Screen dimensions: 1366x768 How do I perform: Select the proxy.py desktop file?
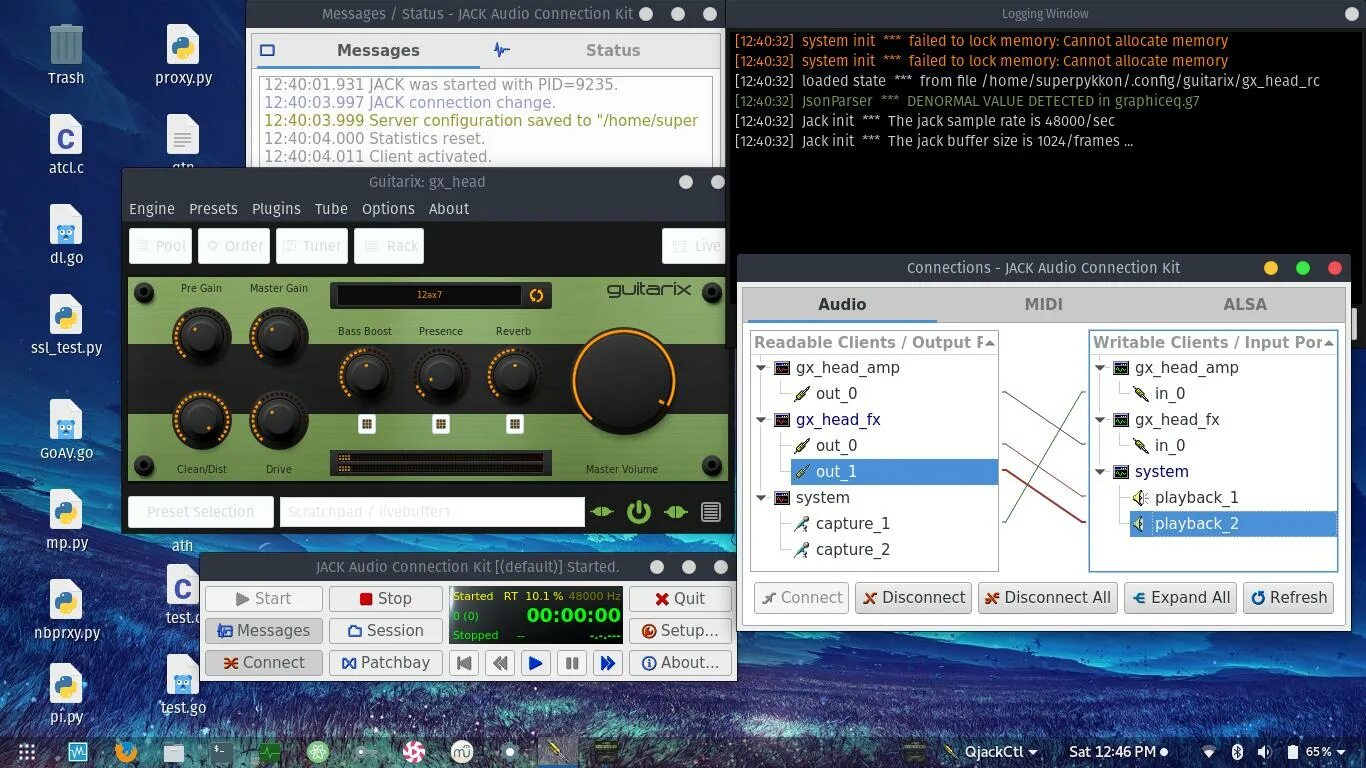click(x=183, y=55)
